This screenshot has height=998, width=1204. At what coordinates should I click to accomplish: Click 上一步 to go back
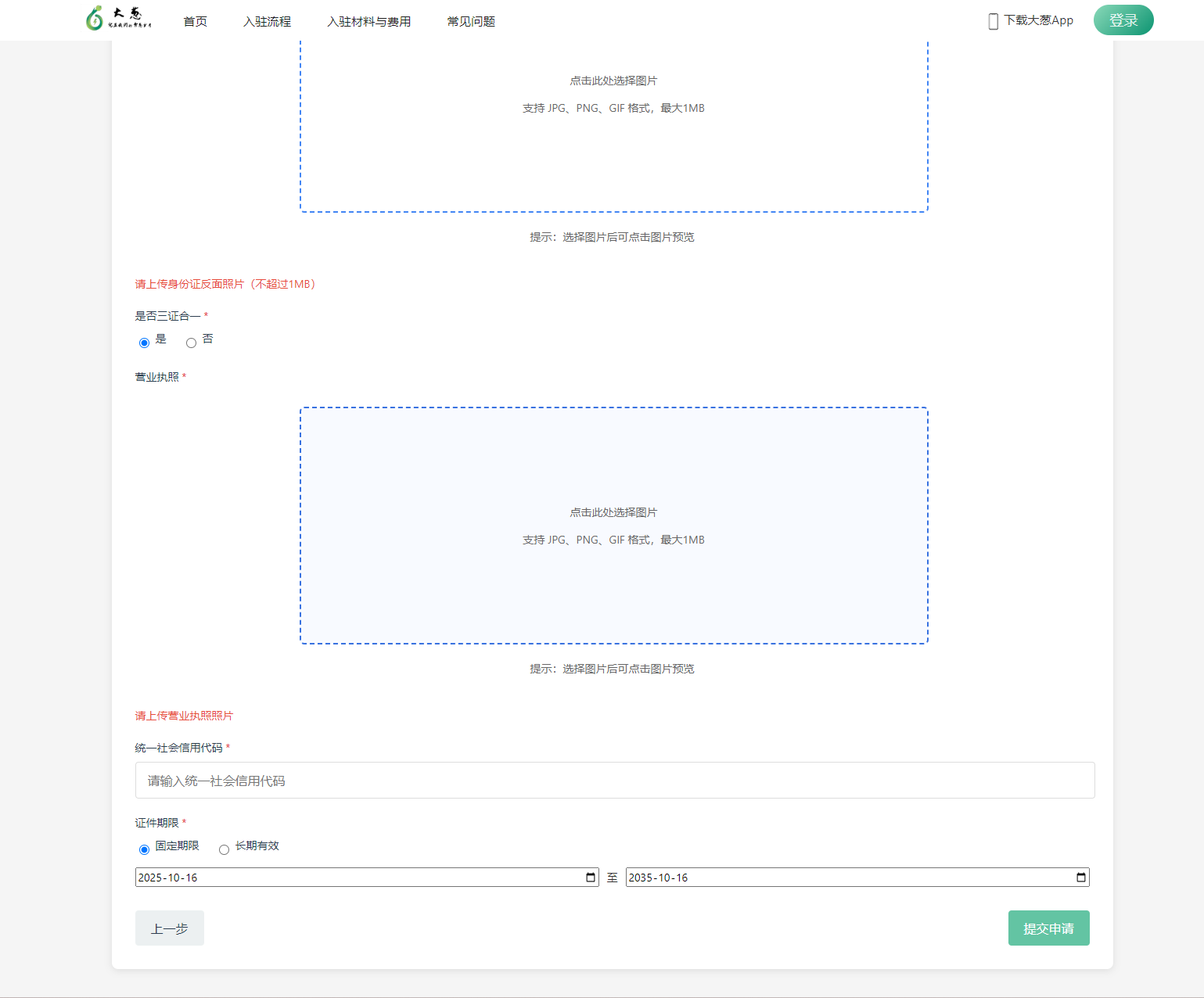pos(169,928)
